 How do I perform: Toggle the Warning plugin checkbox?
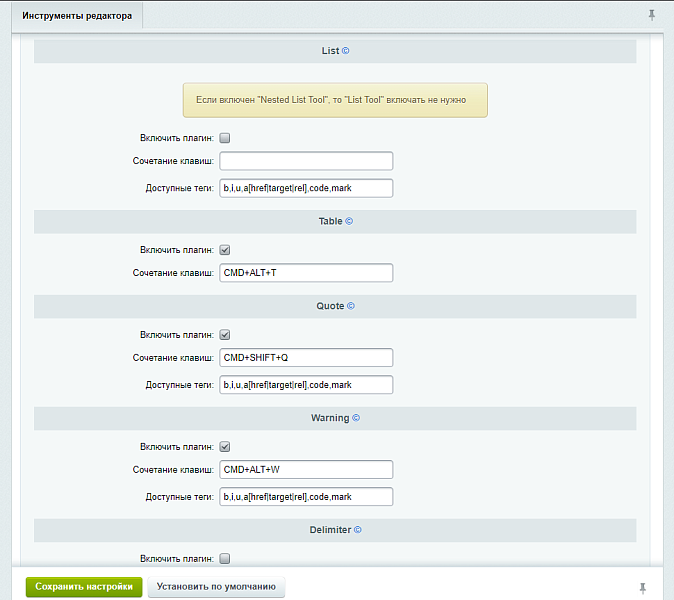(x=225, y=447)
